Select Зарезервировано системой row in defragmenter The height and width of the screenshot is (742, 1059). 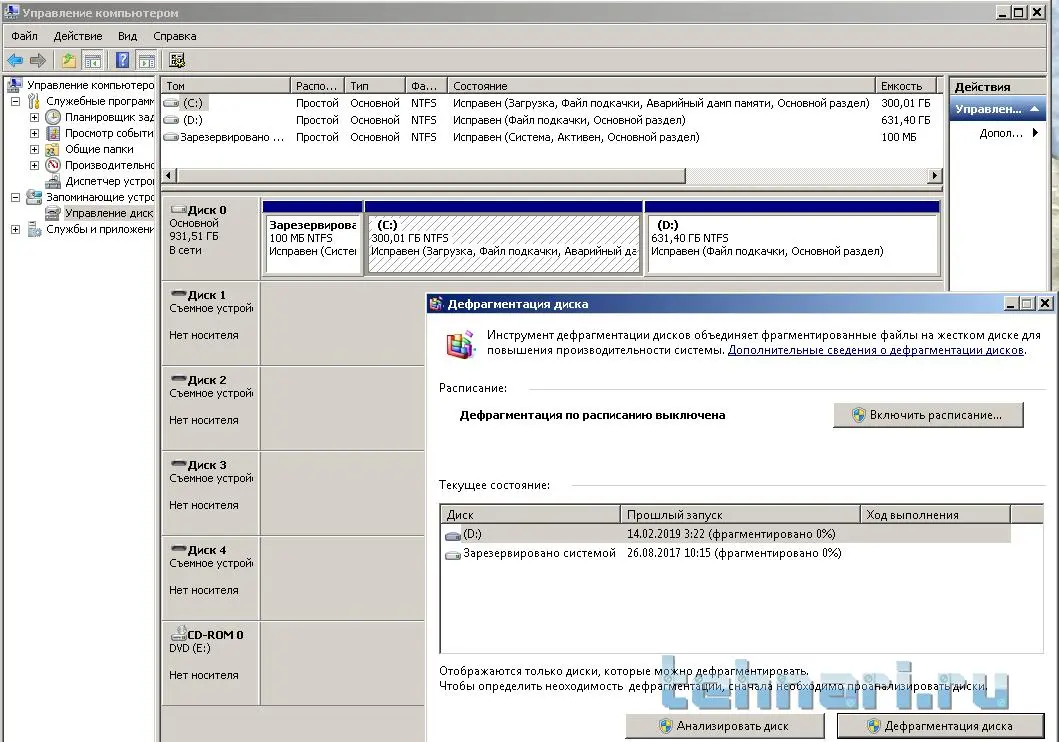pos(727,553)
